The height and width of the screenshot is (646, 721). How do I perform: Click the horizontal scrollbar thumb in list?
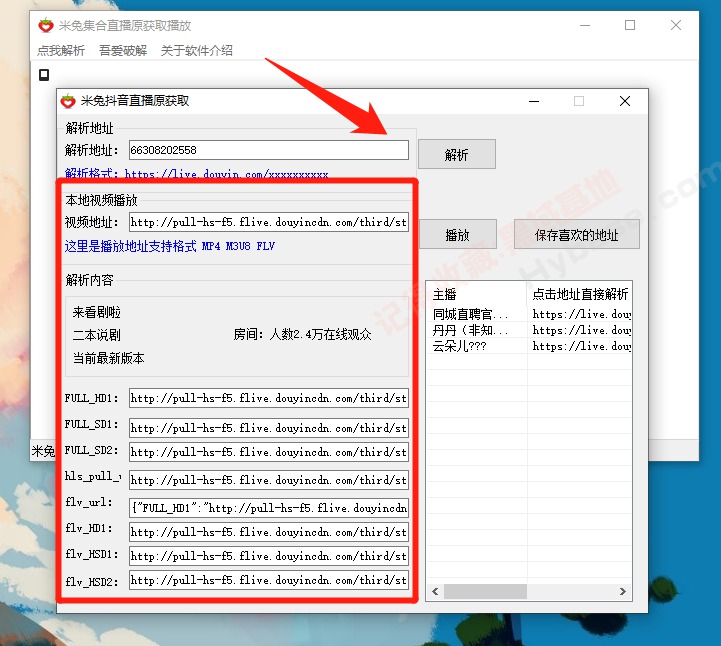click(x=485, y=591)
